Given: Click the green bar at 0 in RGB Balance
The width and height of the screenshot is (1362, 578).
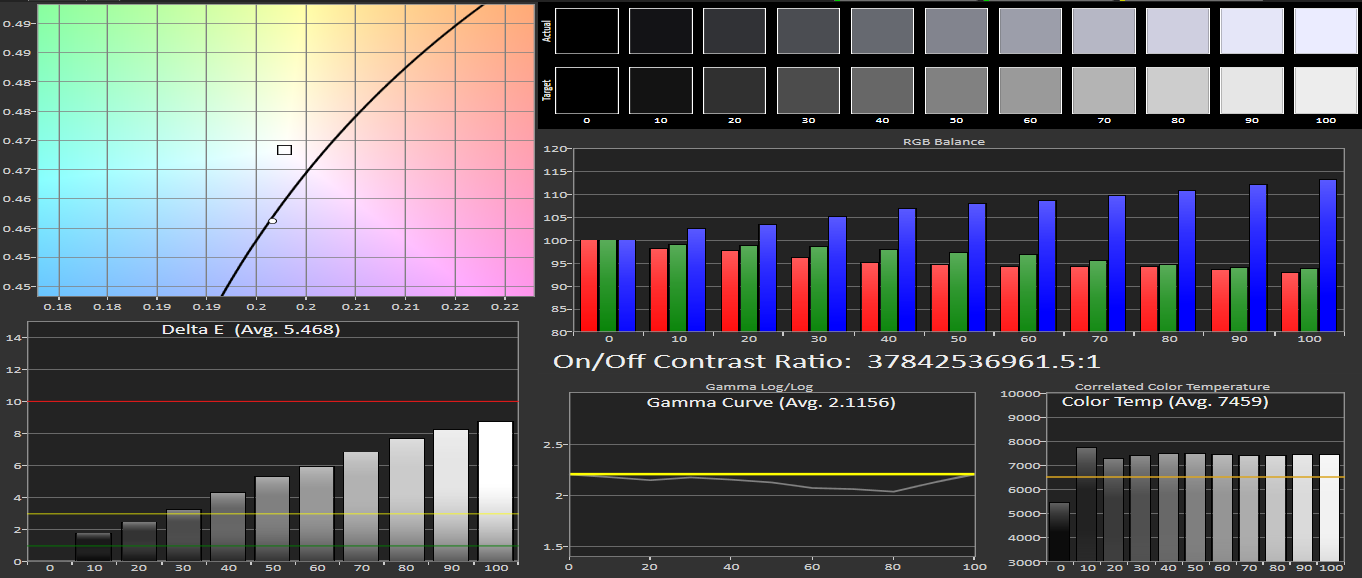Looking at the screenshot, I should 608,286.
